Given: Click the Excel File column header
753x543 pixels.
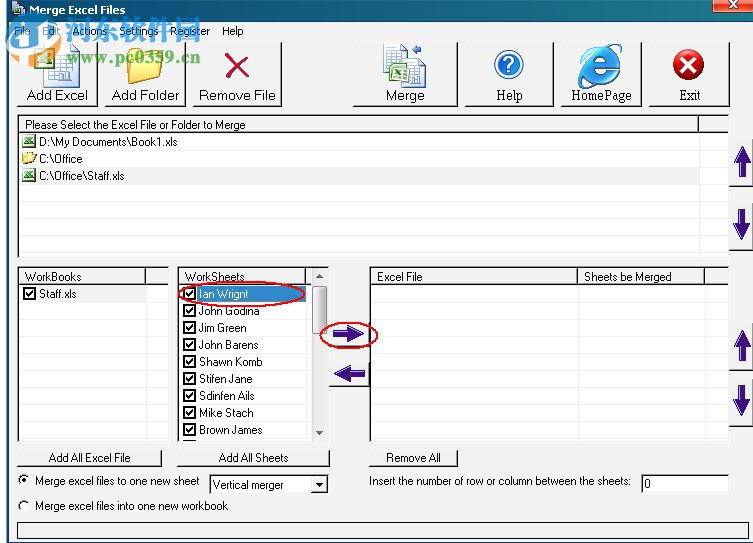Looking at the screenshot, I should pyautogui.click(x=474, y=277).
